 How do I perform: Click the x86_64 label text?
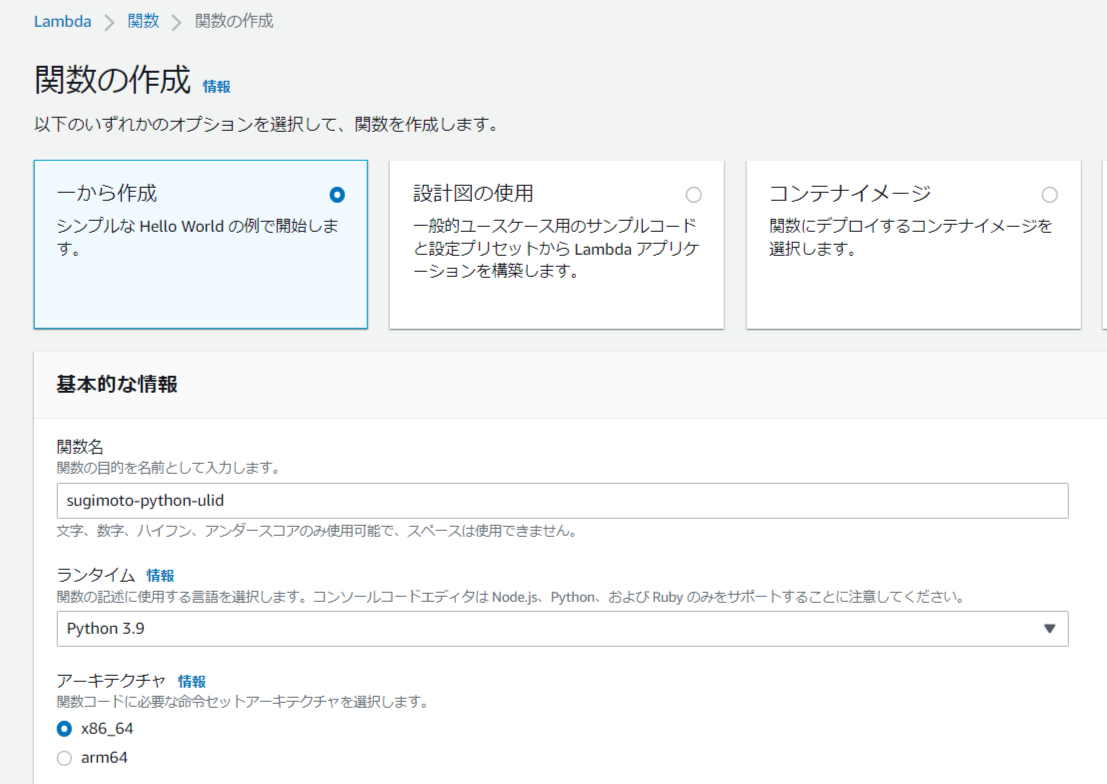[x=107, y=728]
